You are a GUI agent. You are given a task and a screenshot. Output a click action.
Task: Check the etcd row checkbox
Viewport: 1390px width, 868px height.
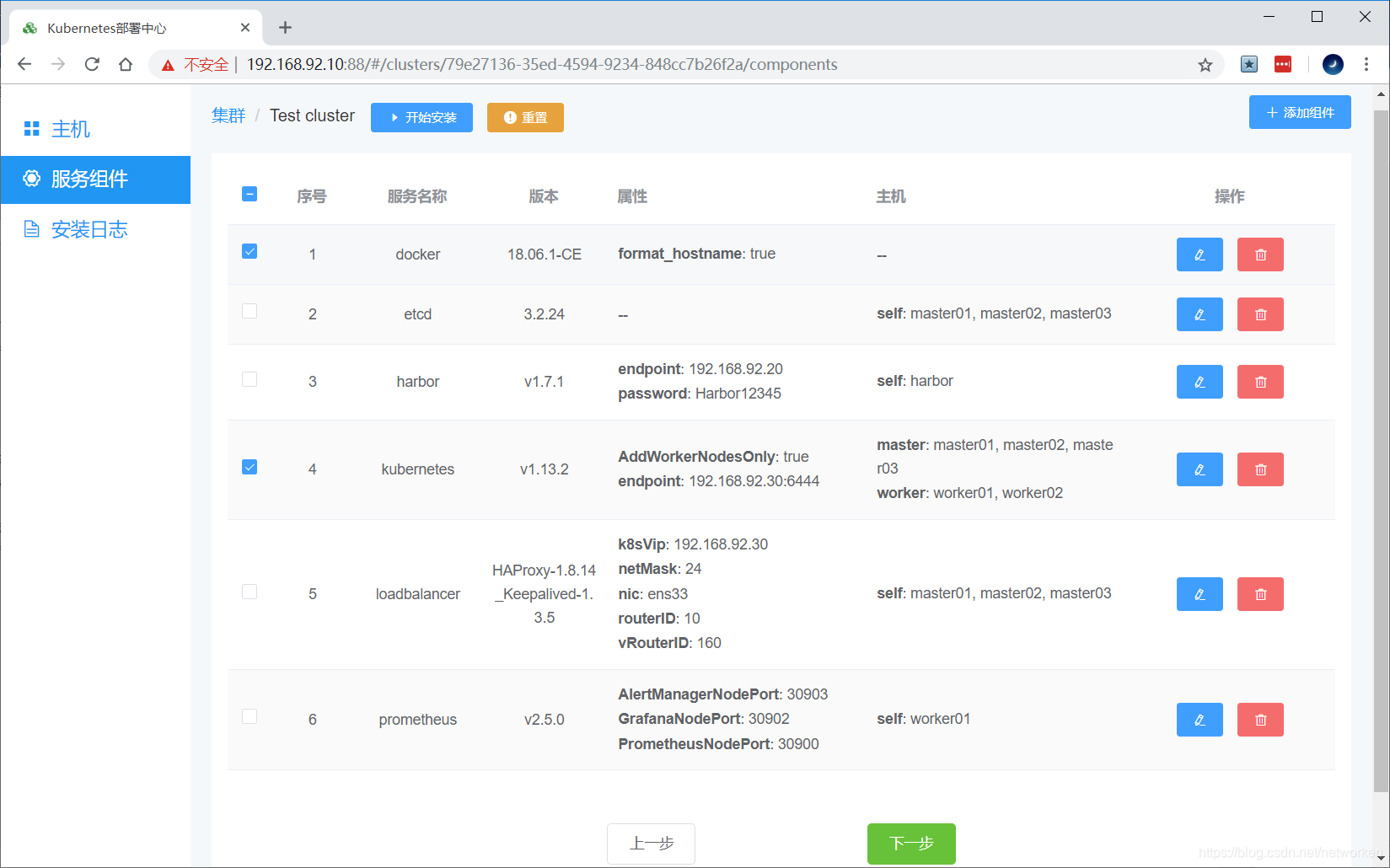[250, 311]
